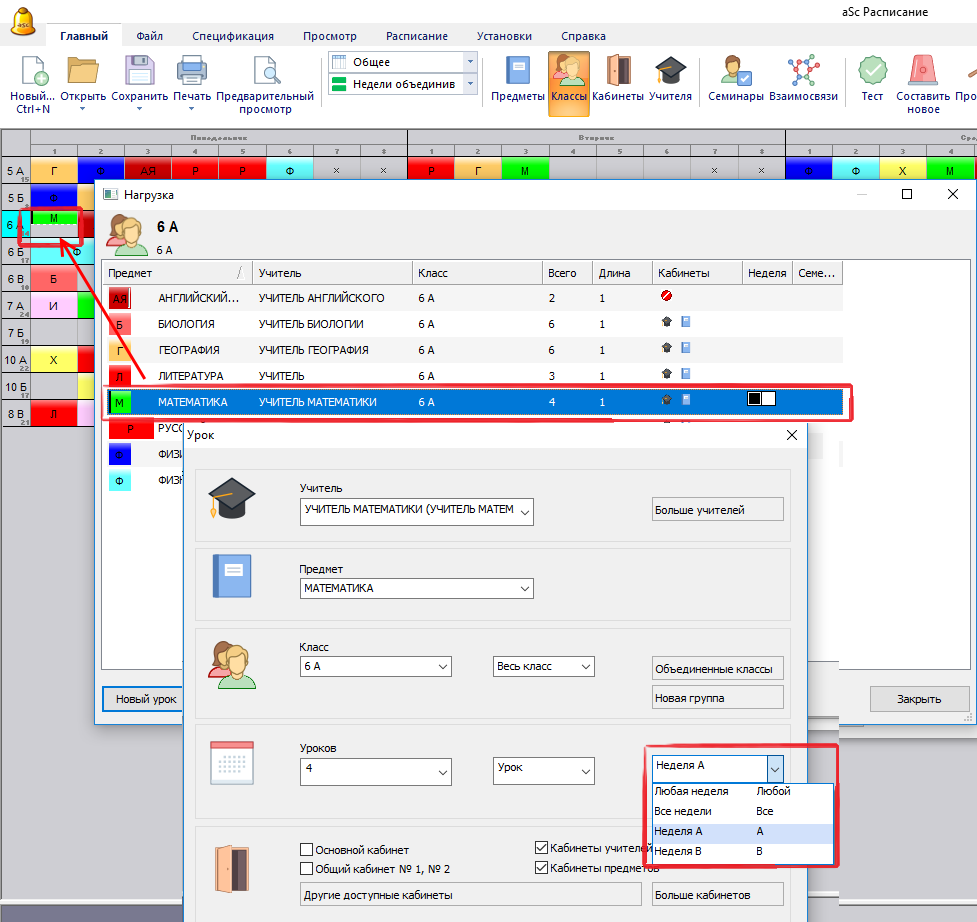Open the Весь класс group dropdown
The width and height of the screenshot is (977, 922).
(x=544, y=667)
